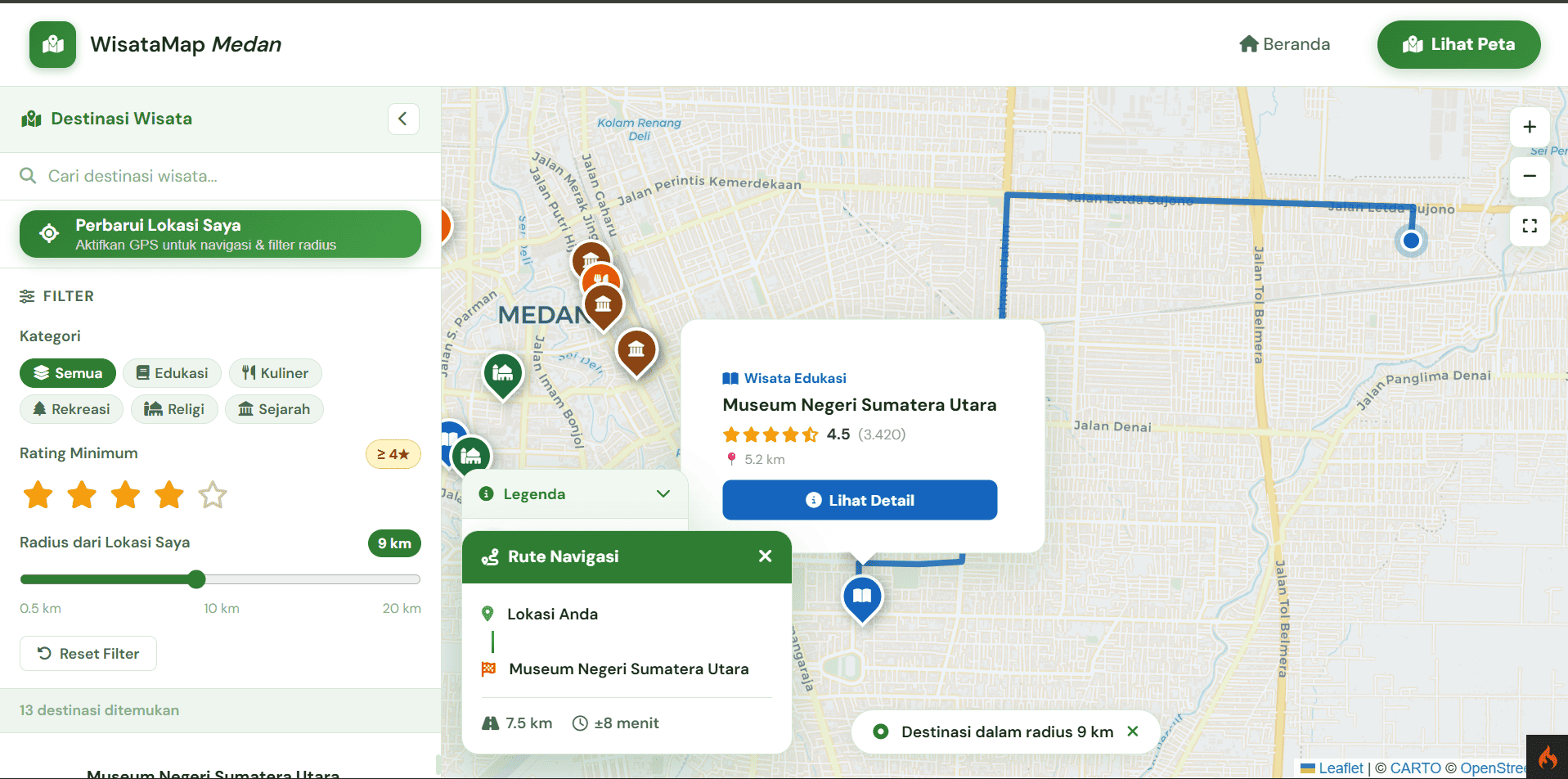
Task: Click the ≥ 4★ rating badge
Action: tap(393, 454)
